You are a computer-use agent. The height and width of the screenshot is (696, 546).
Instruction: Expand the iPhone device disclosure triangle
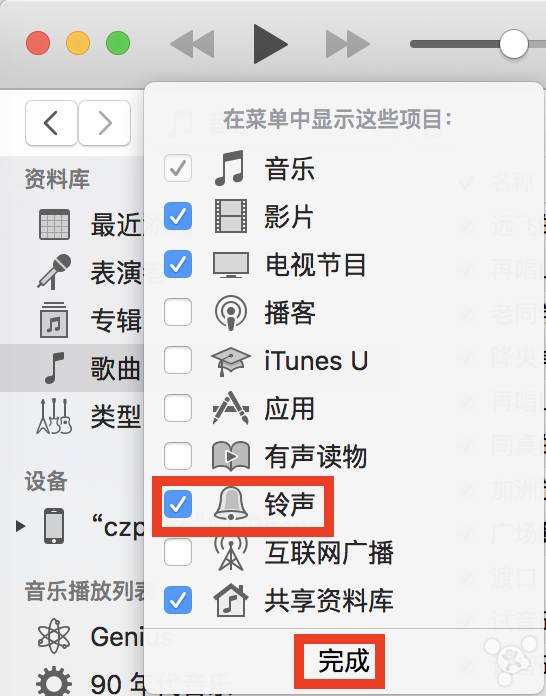point(20,526)
